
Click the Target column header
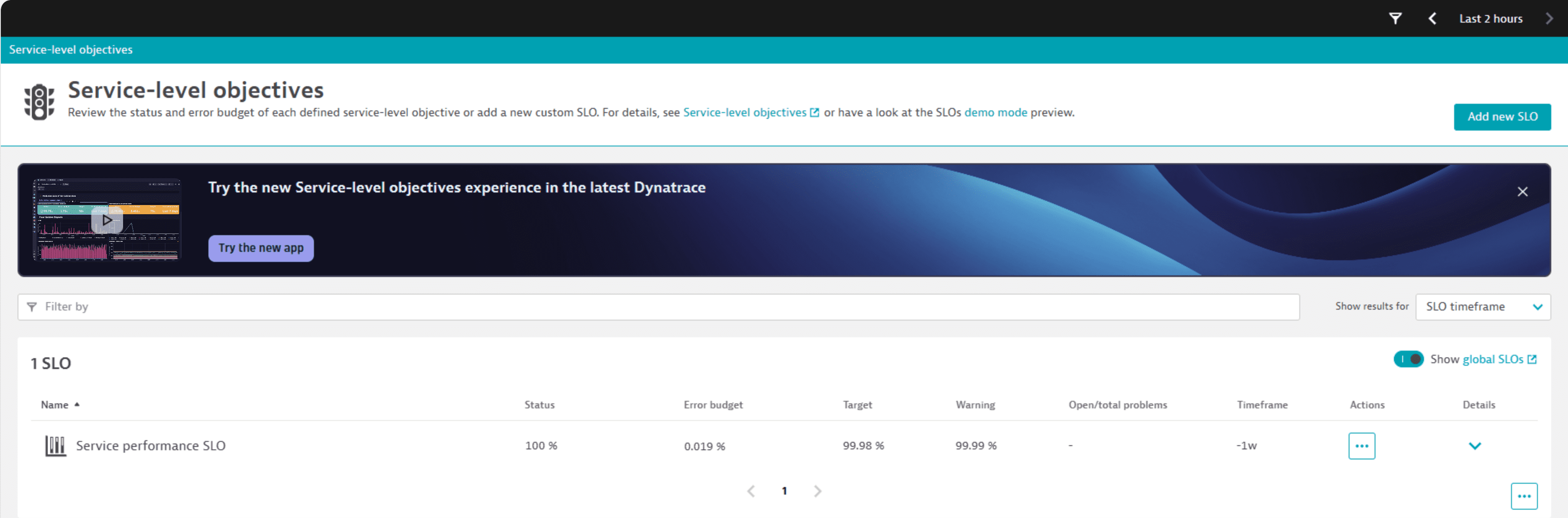pyautogui.click(x=857, y=405)
